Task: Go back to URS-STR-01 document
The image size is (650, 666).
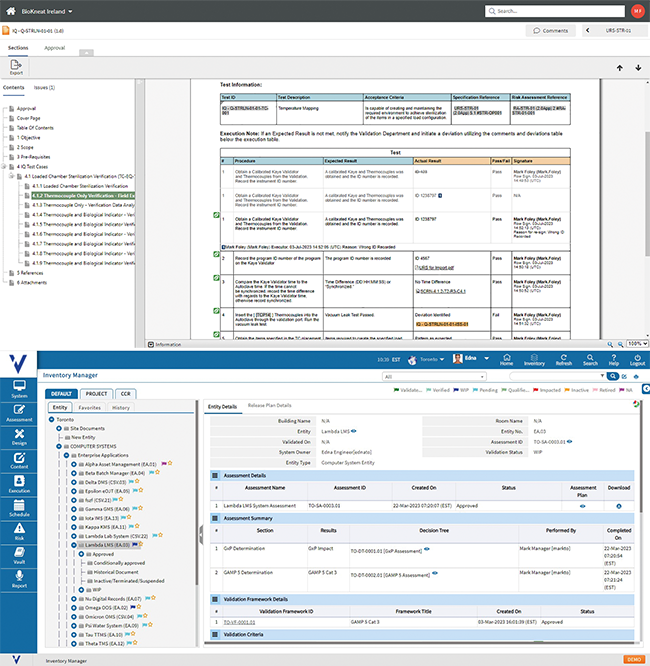Action: click(x=614, y=31)
